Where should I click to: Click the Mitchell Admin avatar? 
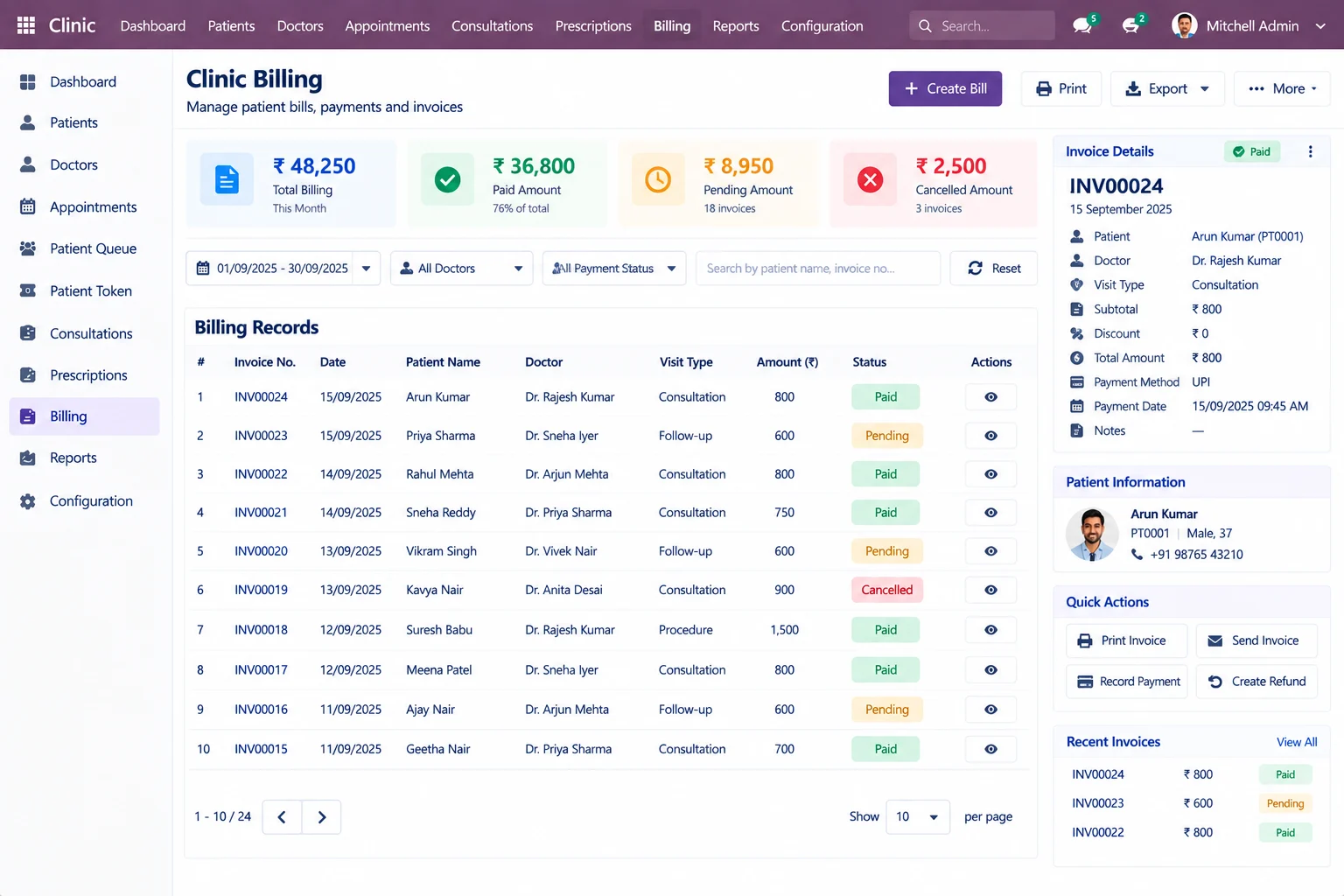tap(1184, 25)
